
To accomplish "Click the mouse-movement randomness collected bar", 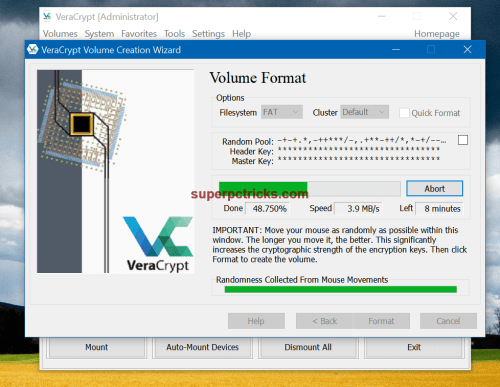I will (341, 289).
